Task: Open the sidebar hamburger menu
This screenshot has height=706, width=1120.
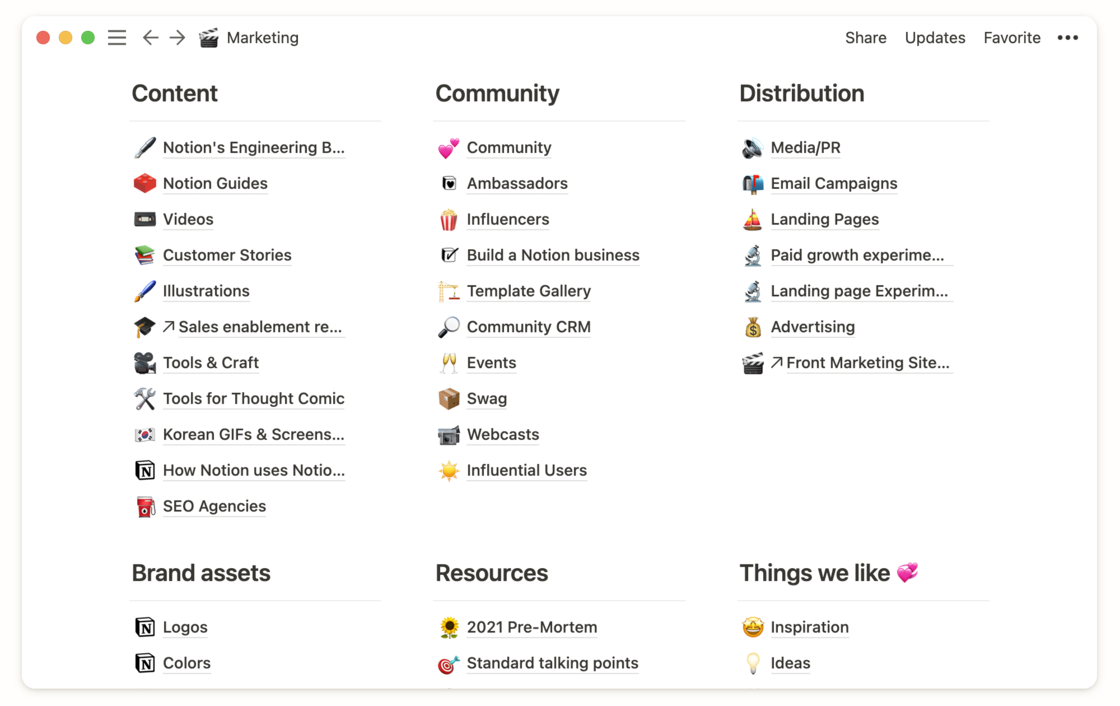Action: tap(117, 38)
